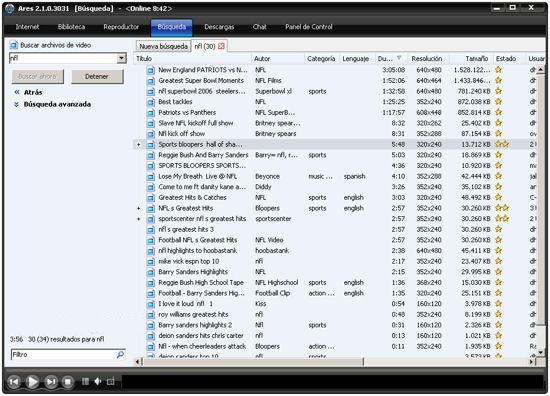Click video icon of Patriots vs Panthers

(150, 113)
